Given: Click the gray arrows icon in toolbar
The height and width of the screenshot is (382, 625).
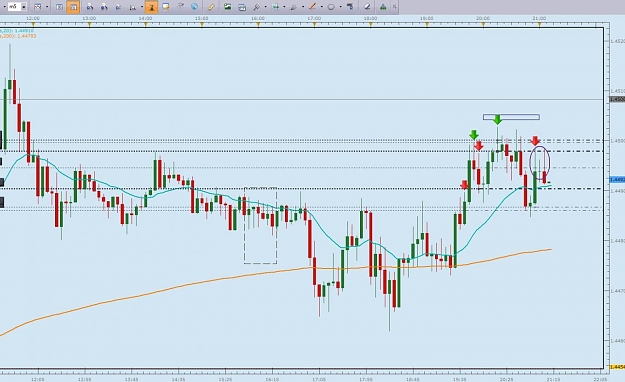Looking at the screenshot, I should (180, 7).
